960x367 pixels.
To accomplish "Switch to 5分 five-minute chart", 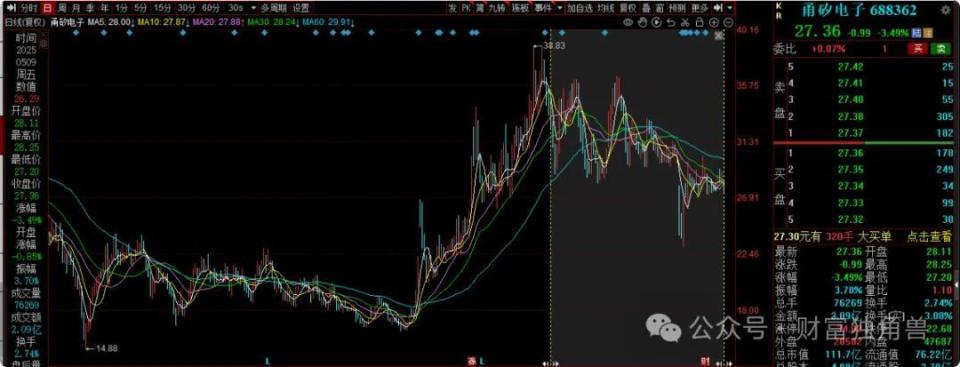I will tap(141, 8).
